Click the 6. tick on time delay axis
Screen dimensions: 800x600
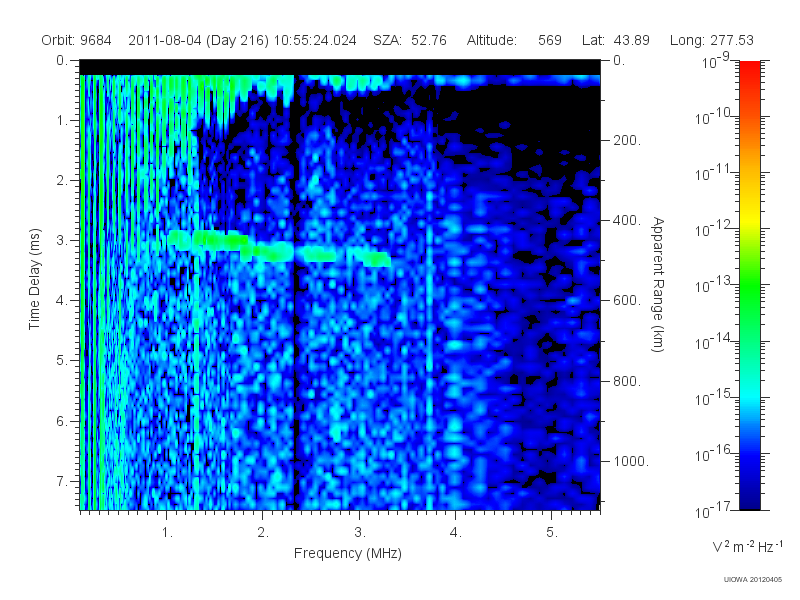pyautogui.click(x=62, y=421)
